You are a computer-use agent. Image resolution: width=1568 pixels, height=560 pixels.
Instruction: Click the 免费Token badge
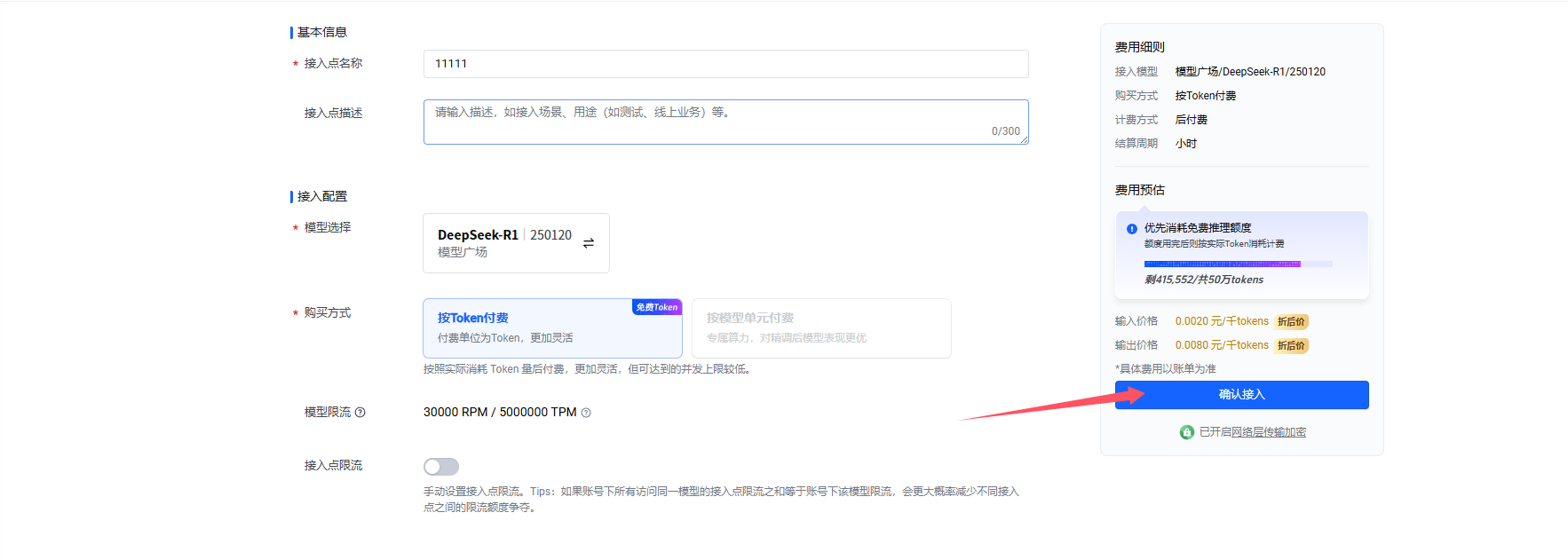(657, 307)
